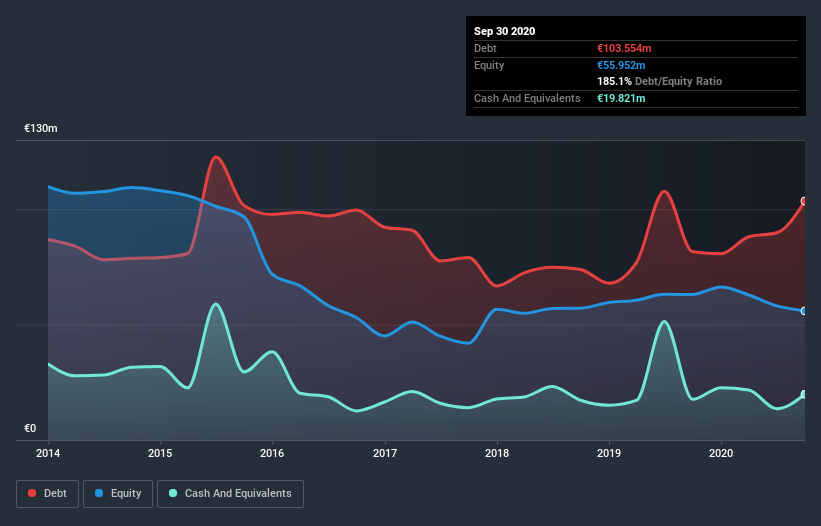Click the 2018 x-axis label

[x=497, y=453]
